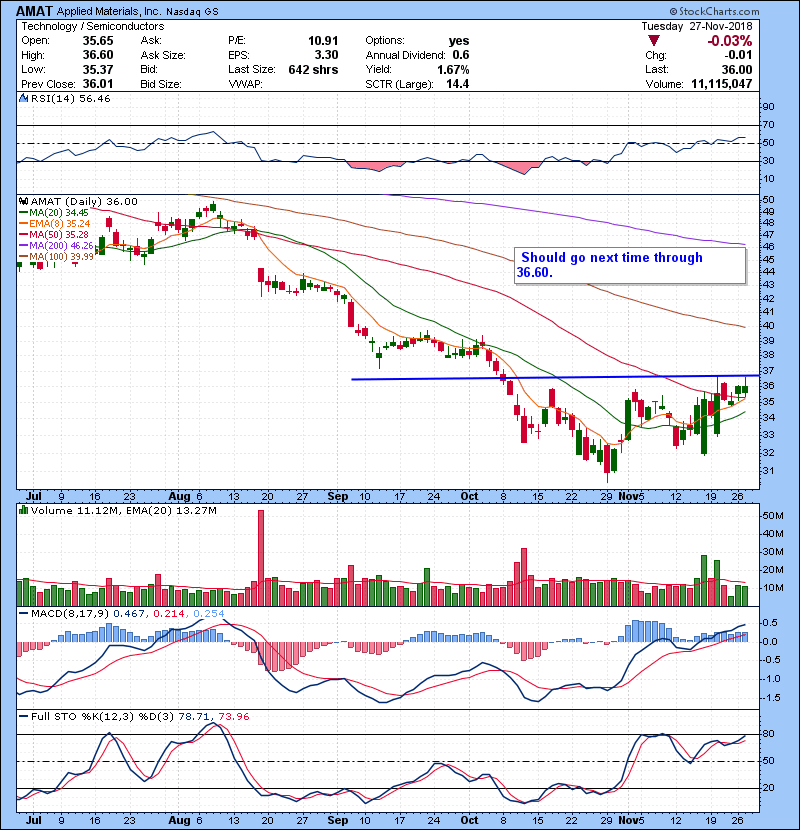Click the Last Size 642 shrs value
The width and height of the screenshot is (800, 830).
(x=313, y=69)
